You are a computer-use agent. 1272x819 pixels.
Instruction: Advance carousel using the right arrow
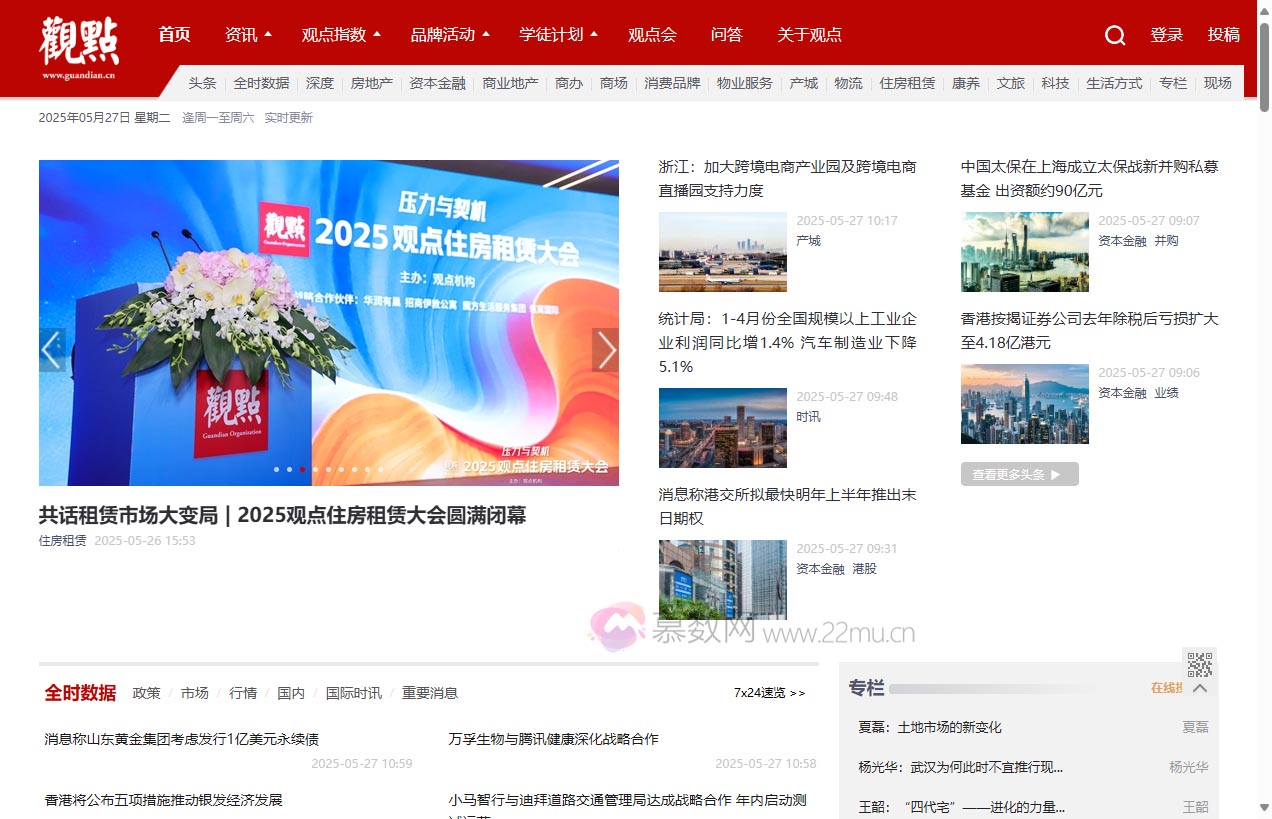(607, 349)
